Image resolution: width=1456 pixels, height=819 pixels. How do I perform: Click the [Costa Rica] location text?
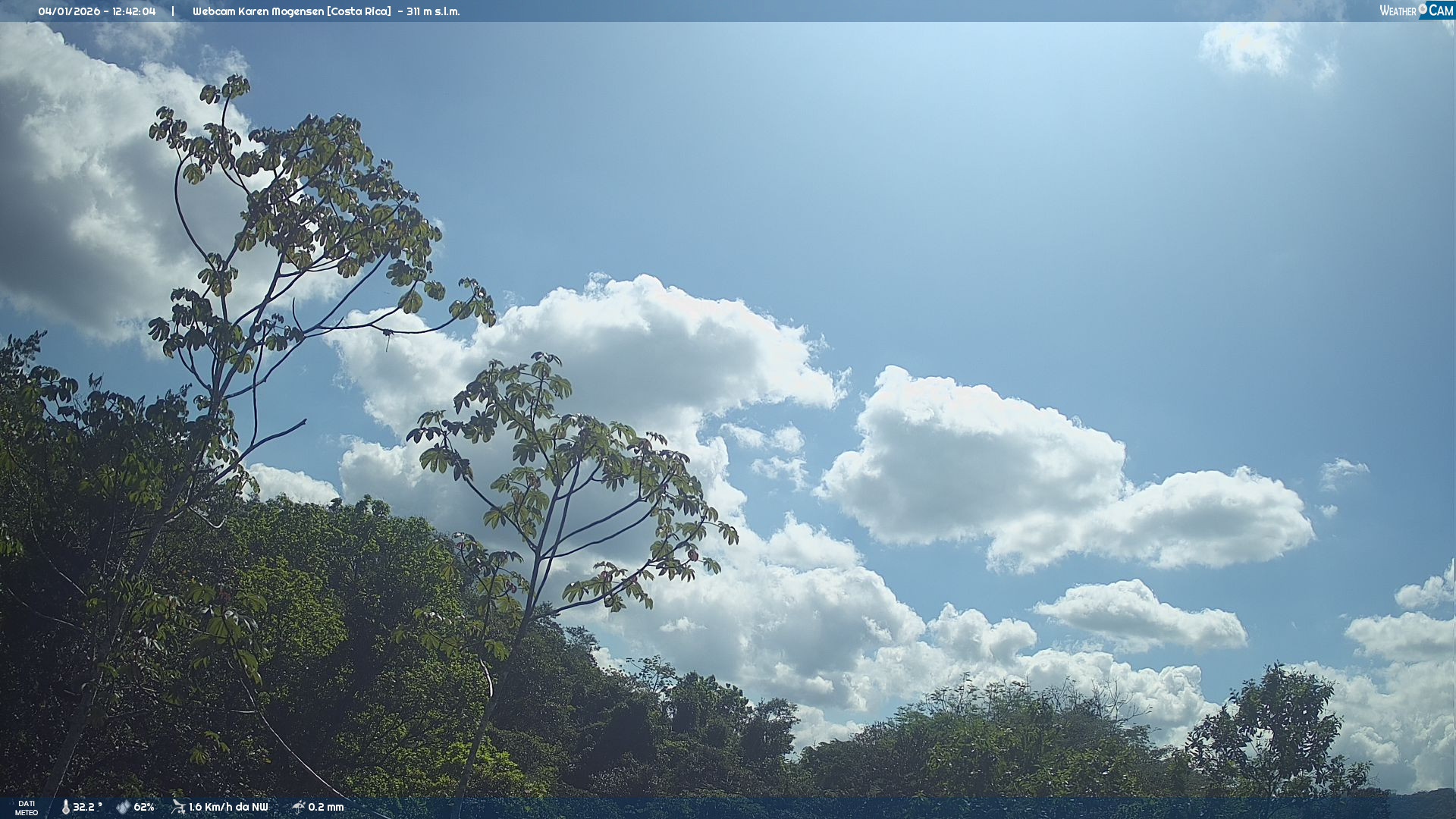pos(359,11)
